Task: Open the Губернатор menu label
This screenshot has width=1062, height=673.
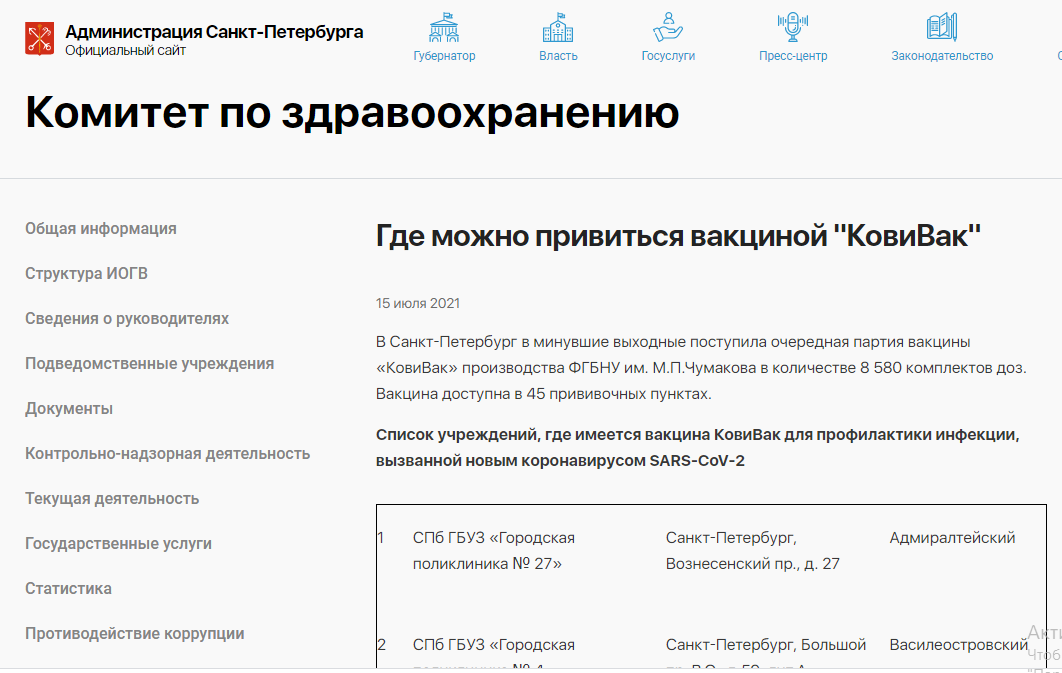Action: (444, 56)
